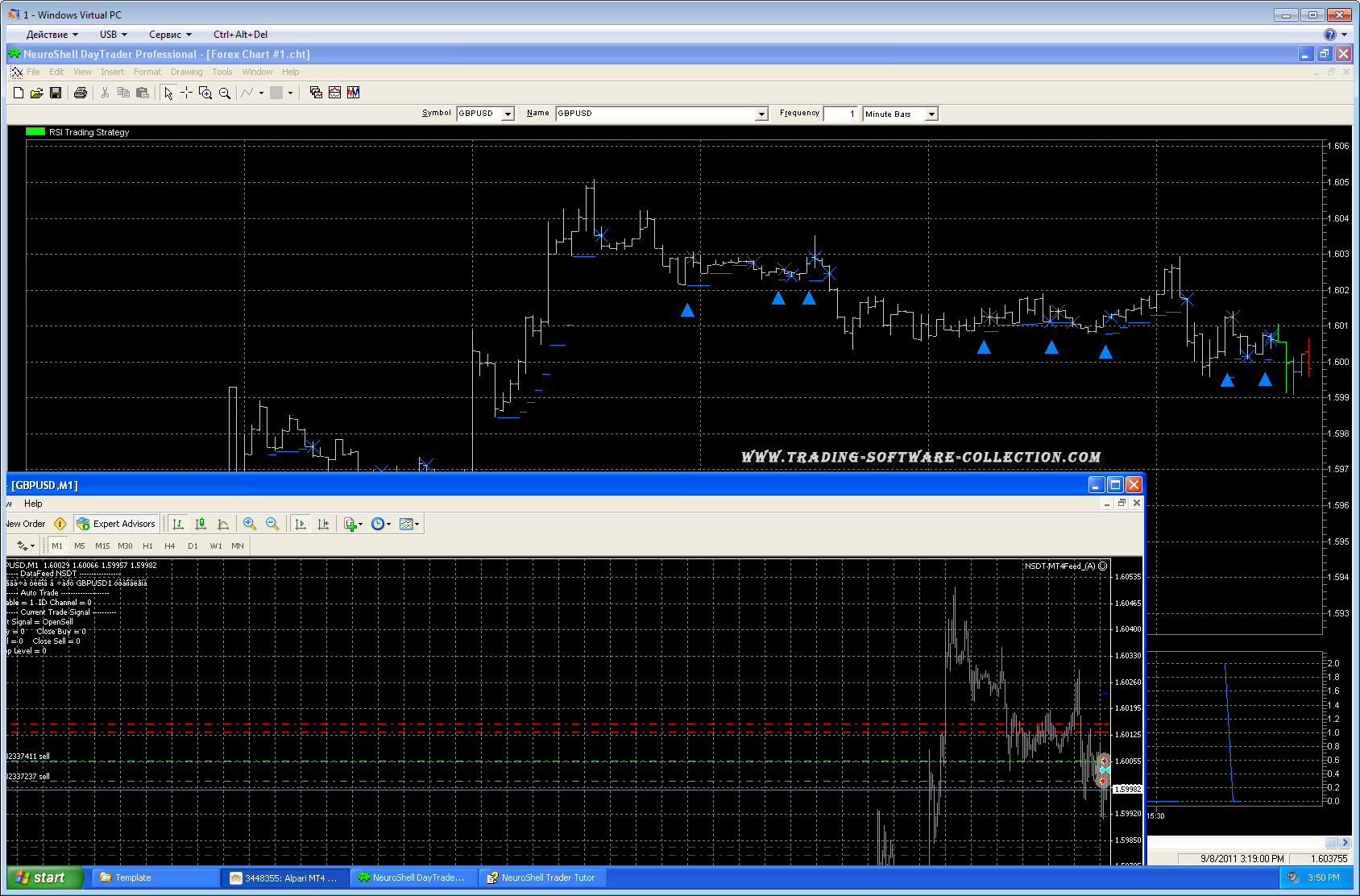The image size is (1360, 896).
Task: Print chart using the printer icon
Action: 80,93
